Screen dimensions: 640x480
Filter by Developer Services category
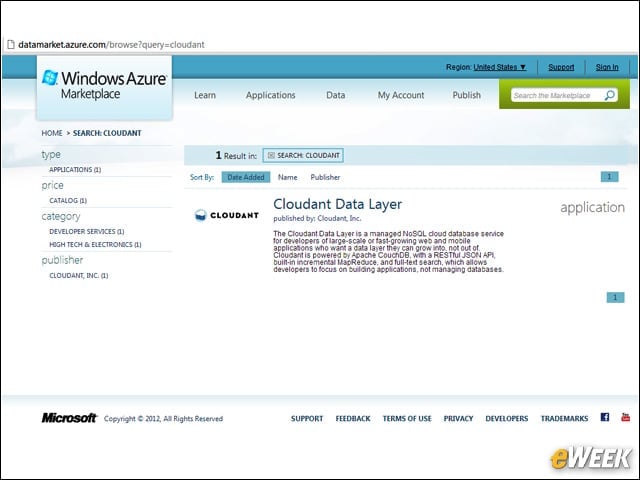87,231
